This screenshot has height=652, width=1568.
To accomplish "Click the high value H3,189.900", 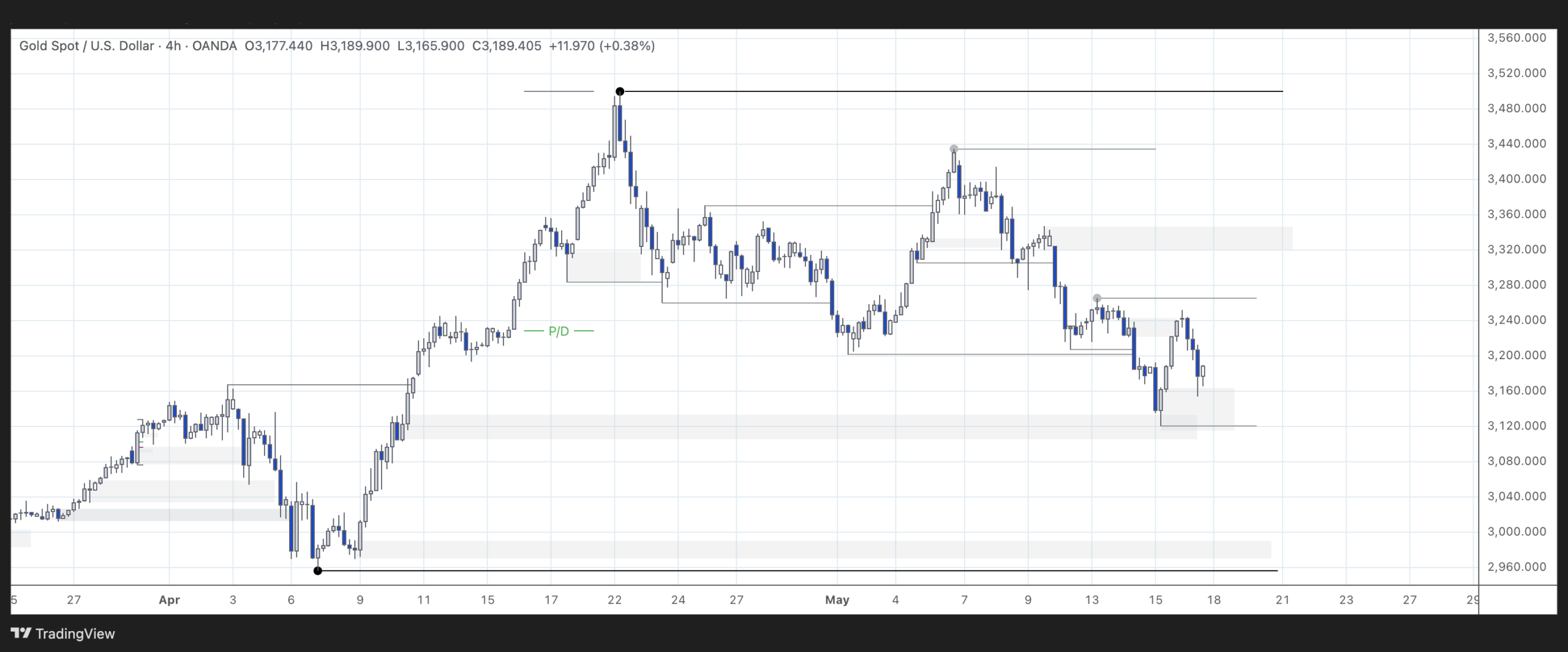I will click(x=355, y=46).
